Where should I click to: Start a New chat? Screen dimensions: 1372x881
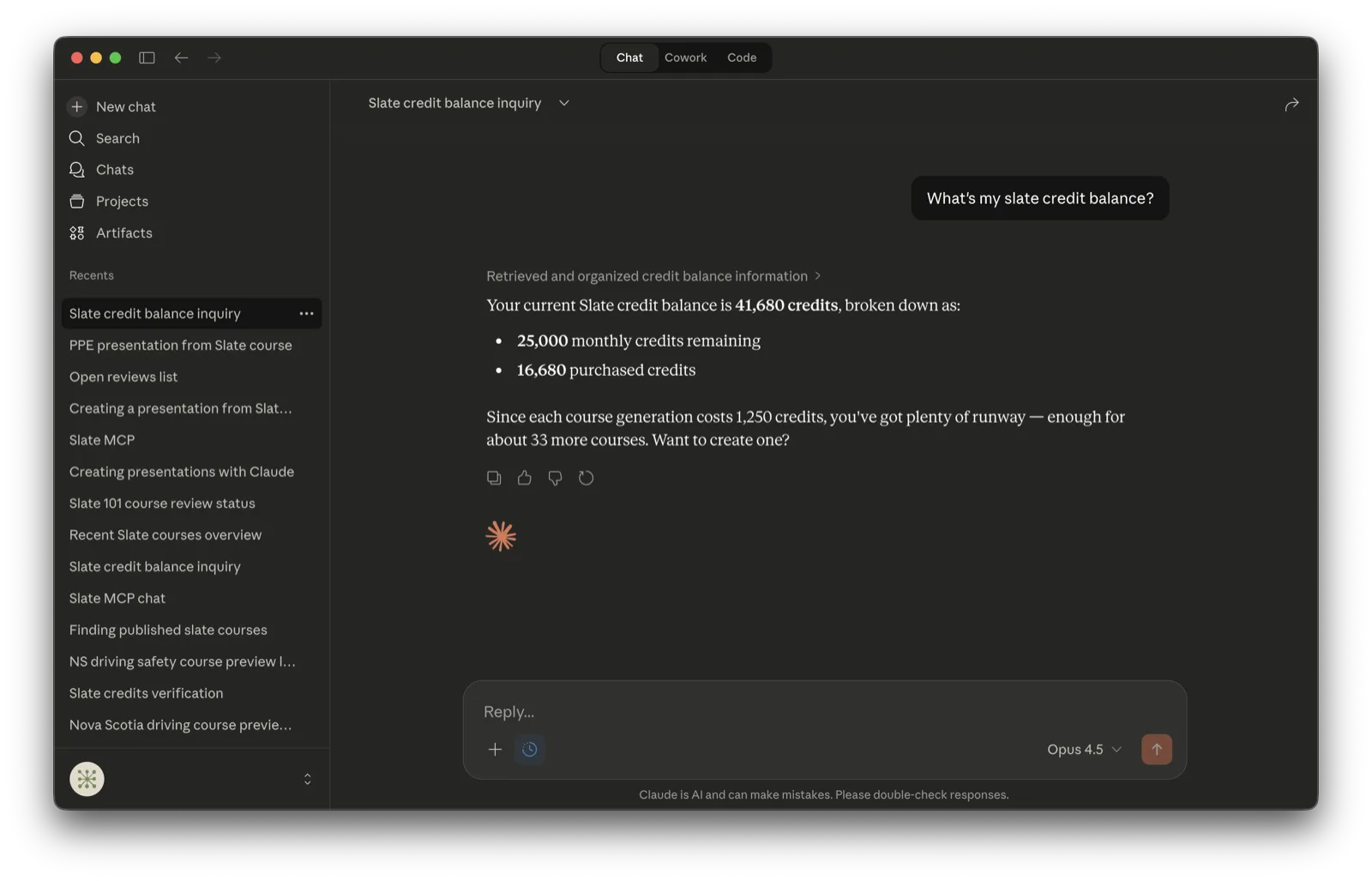(x=125, y=106)
